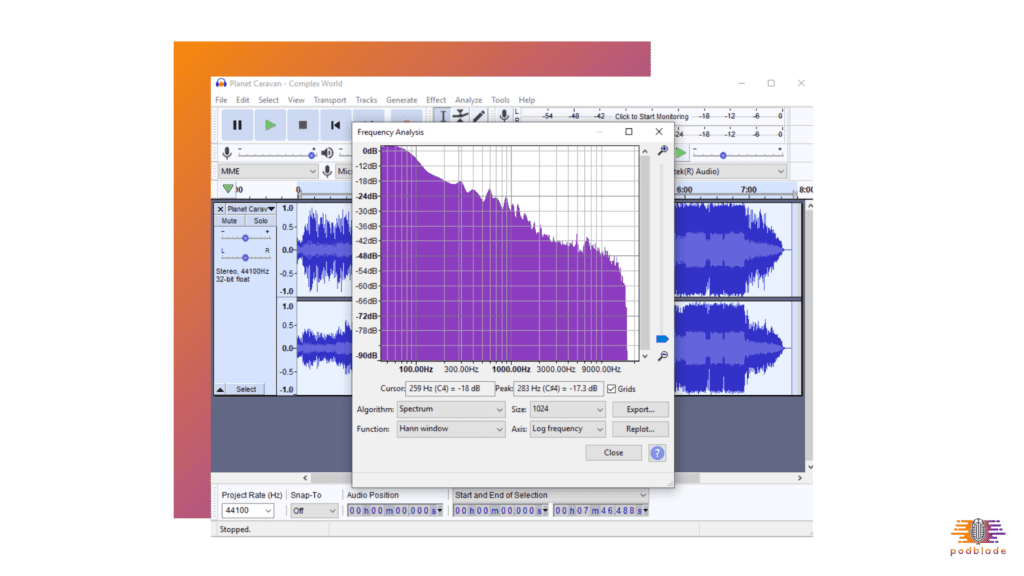1024x576 pixels.
Task: Open the Algorithm Spectrum dropdown
Action: click(451, 409)
